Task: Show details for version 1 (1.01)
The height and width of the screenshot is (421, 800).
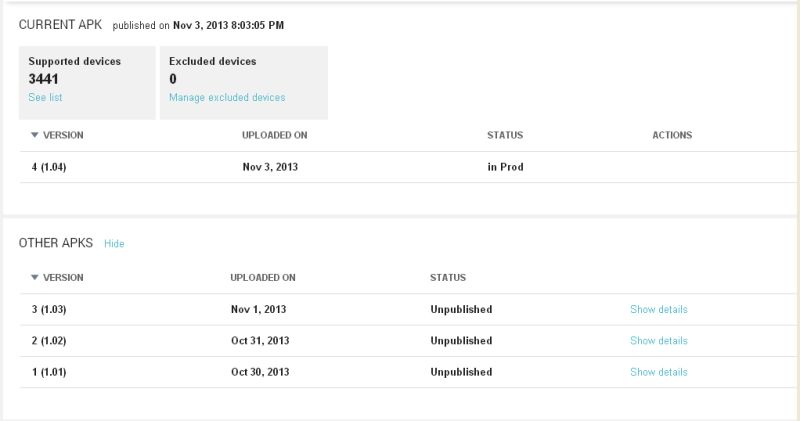Action: click(x=658, y=372)
